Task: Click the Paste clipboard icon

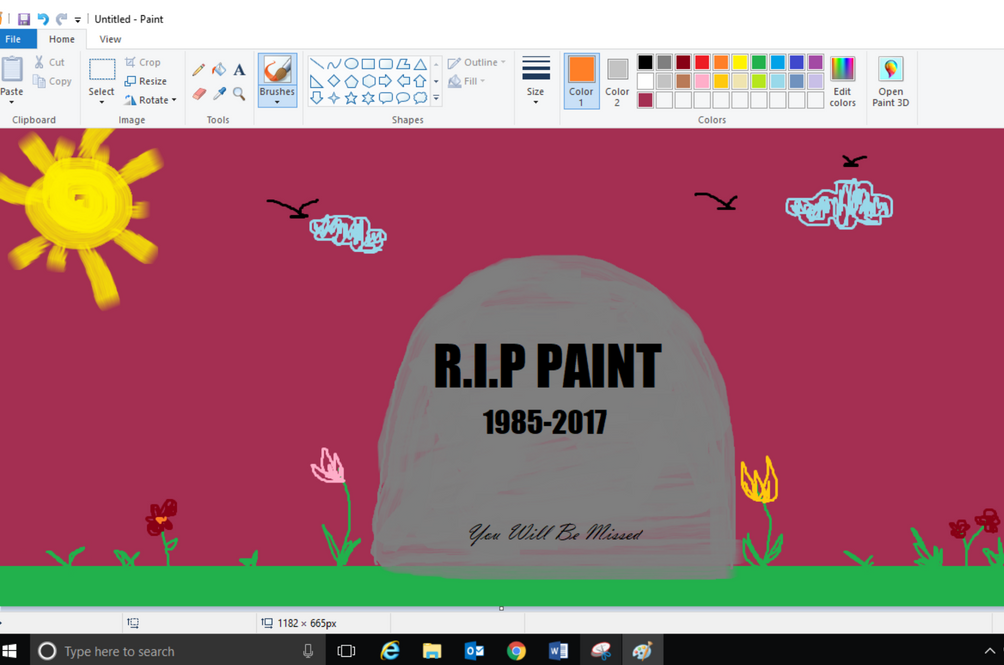Action: point(12,69)
